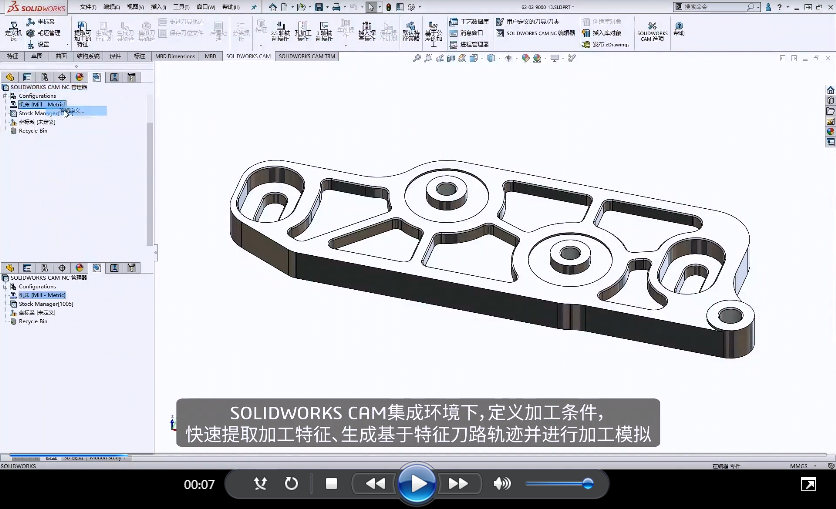This screenshot has height=509, width=836.
Task: Click the Define Machine icon
Action: [x=13, y=31]
